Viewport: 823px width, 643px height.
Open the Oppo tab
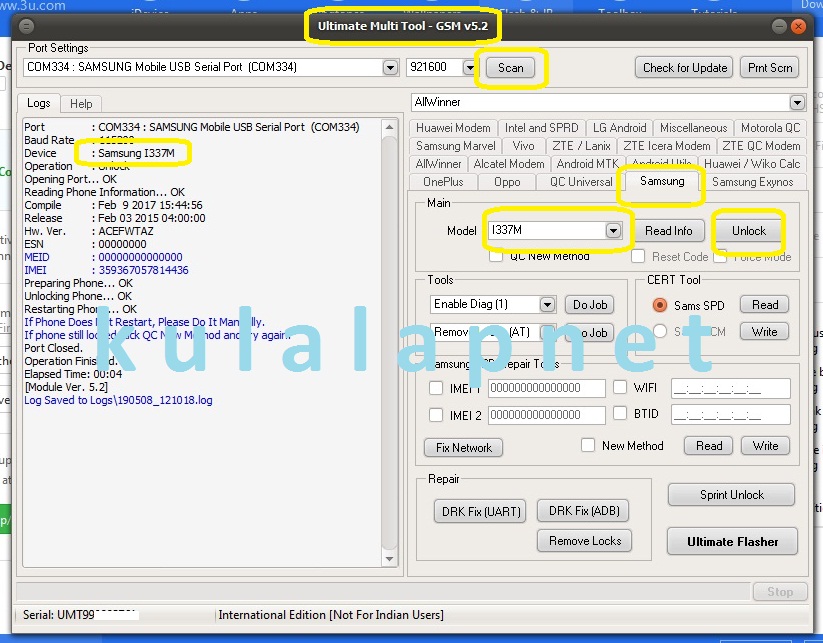507,182
